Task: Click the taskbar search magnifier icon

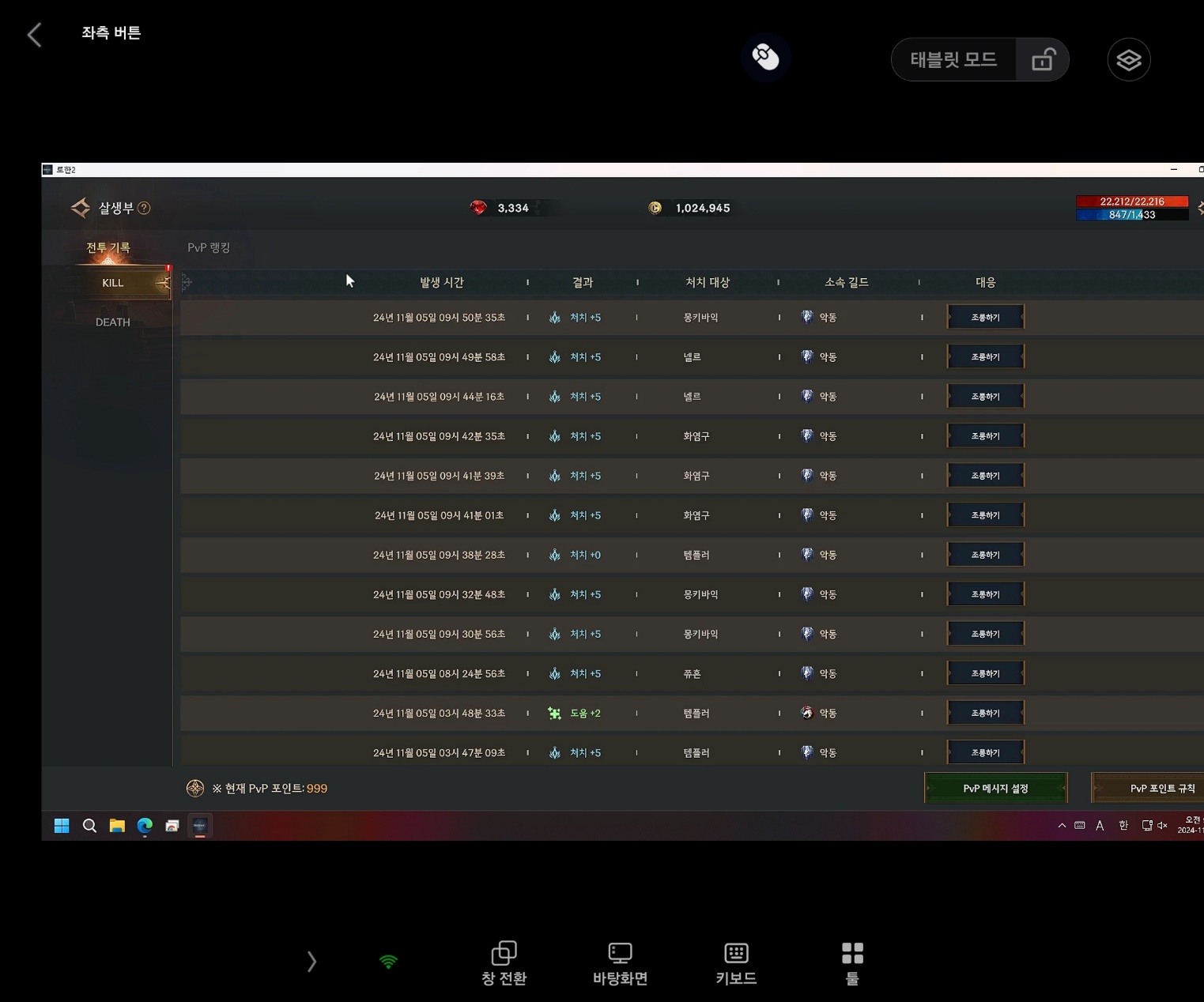Action: coord(89,826)
